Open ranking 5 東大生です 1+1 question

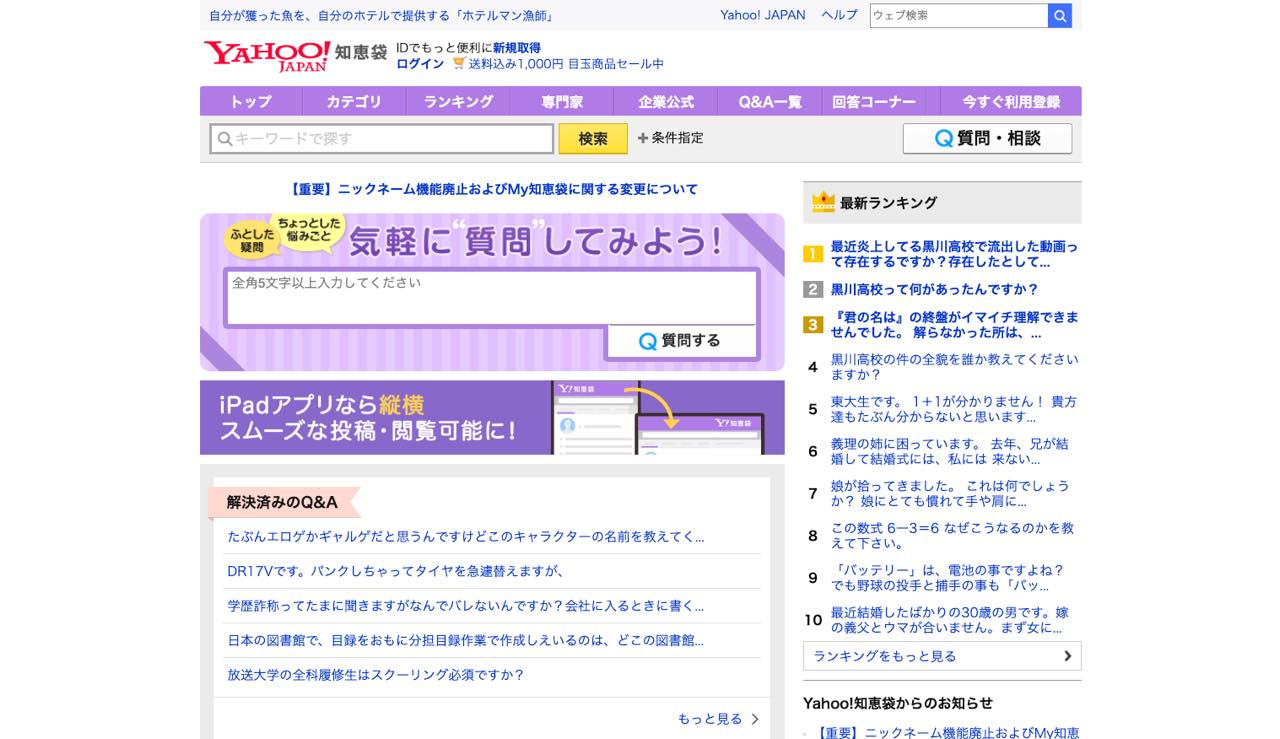[954, 409]
